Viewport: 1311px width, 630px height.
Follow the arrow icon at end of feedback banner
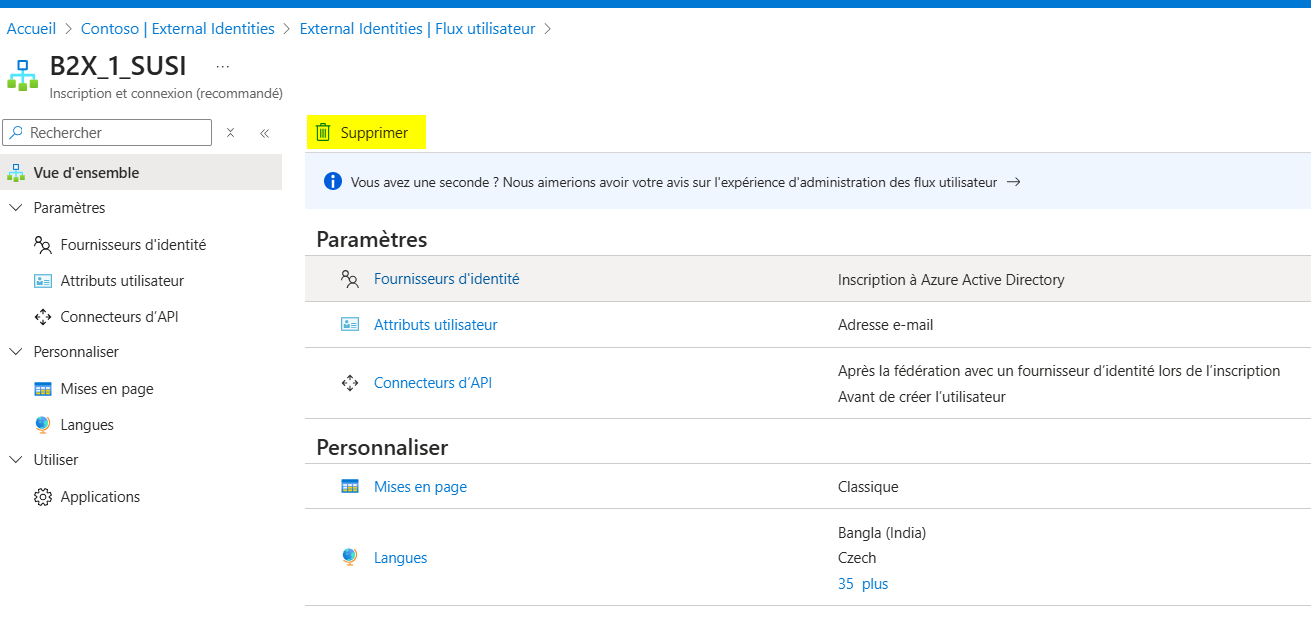1013,182
